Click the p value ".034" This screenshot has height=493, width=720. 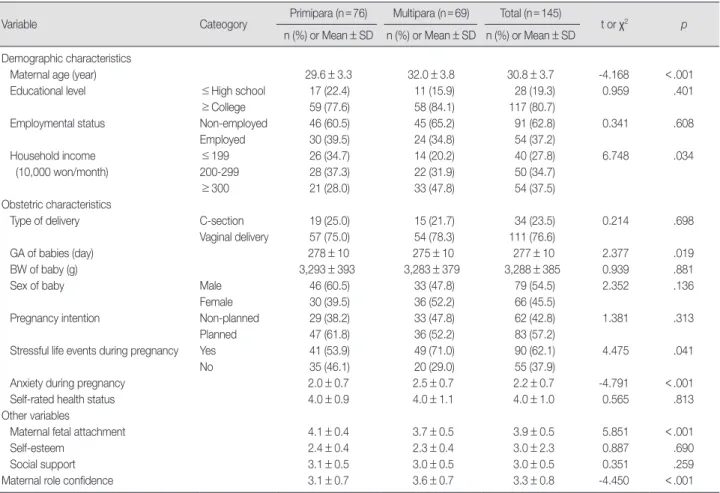click(x=684, y=156)
